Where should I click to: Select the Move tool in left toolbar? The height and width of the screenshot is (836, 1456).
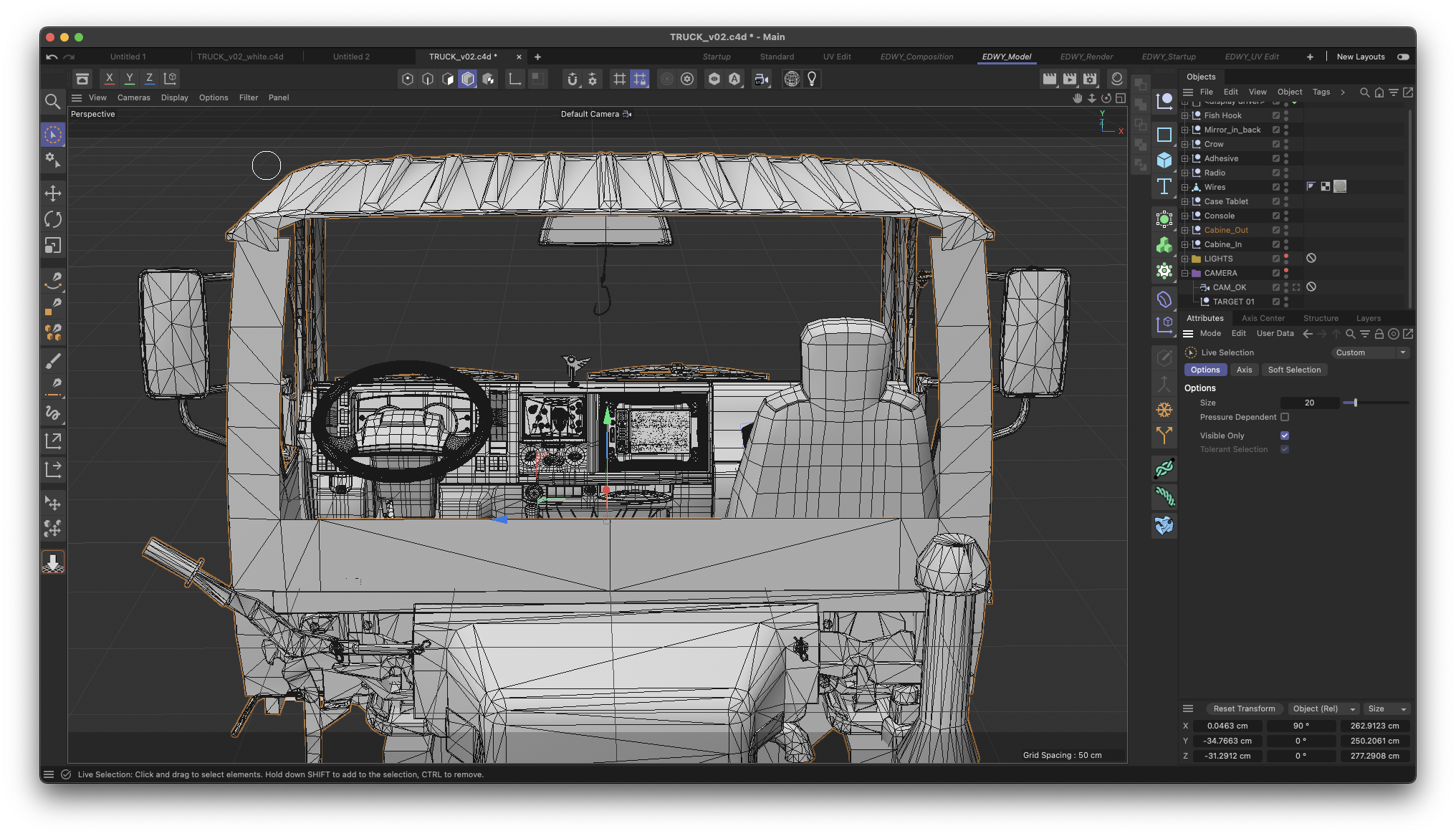(x=53, y=193)
